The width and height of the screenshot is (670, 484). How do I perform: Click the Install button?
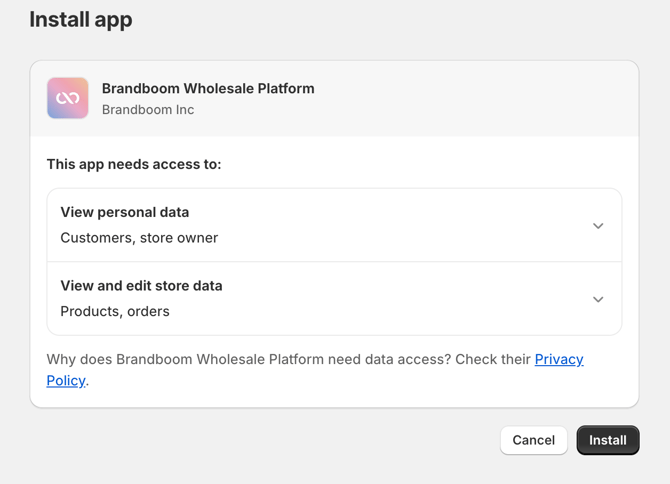(x=607, y=440)
